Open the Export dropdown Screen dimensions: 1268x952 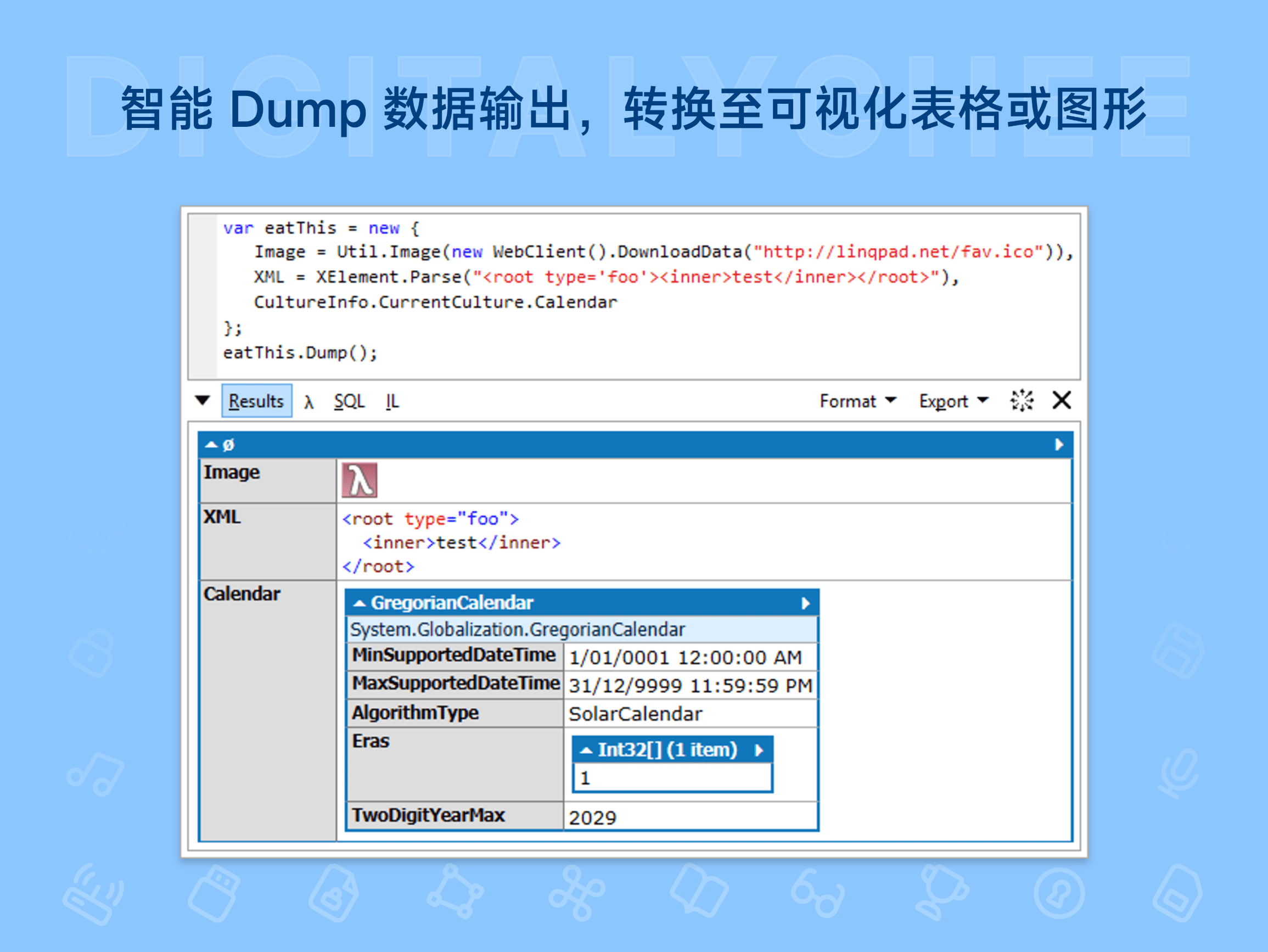point(952,400)
